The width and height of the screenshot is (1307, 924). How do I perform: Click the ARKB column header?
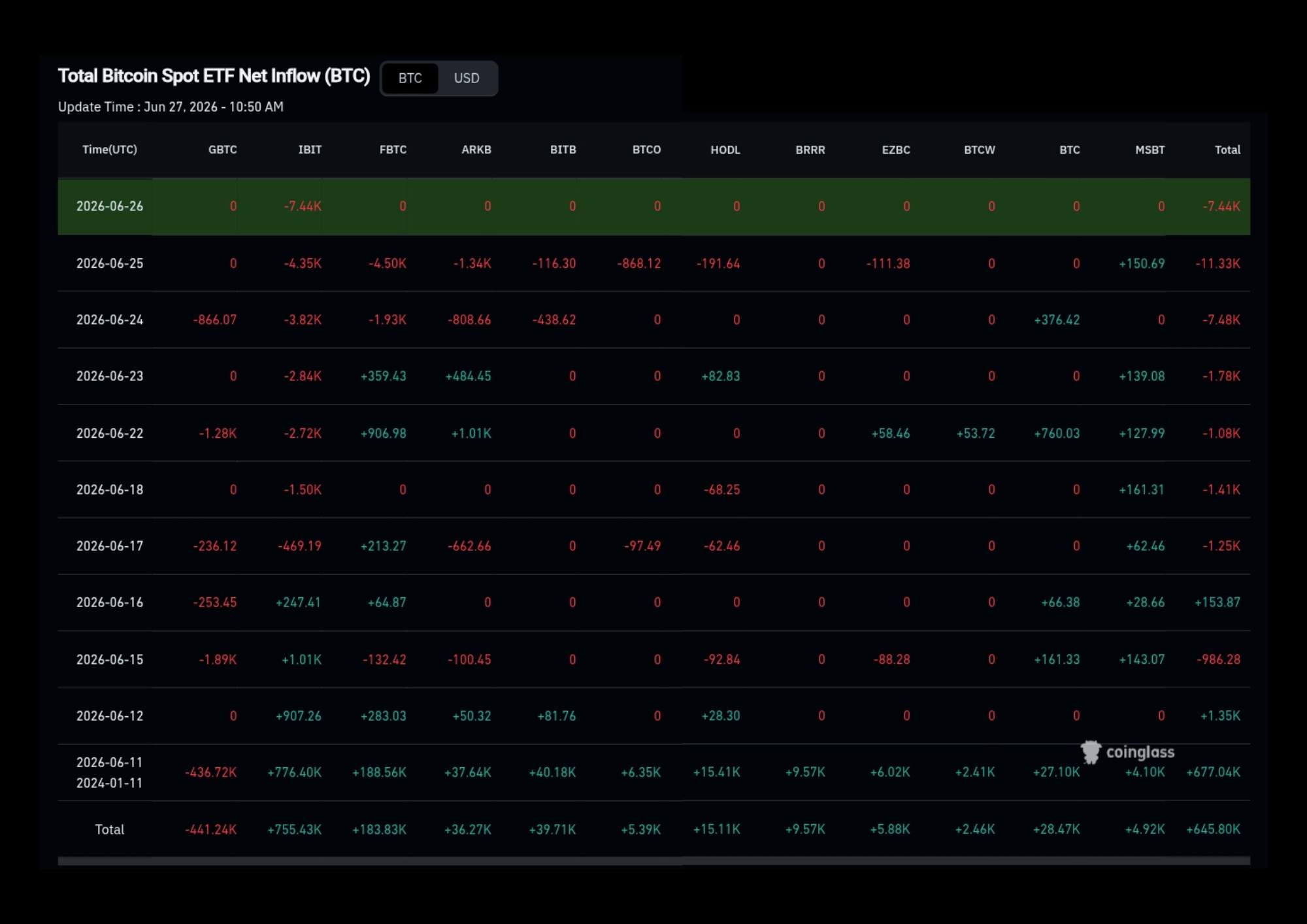click(x=476, y=150)
